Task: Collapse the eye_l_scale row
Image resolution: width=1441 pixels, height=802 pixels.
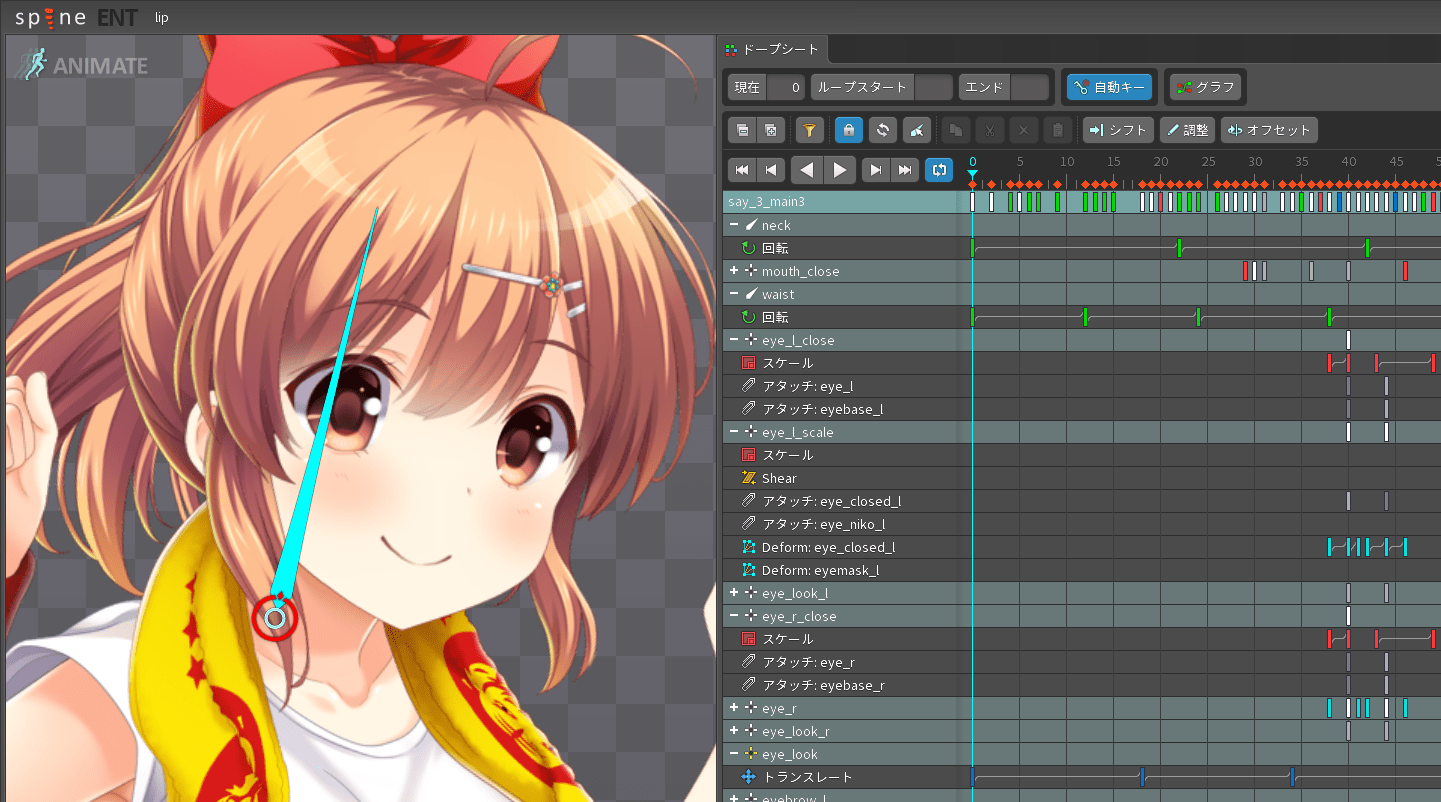Action: click(x=734, y=432)
